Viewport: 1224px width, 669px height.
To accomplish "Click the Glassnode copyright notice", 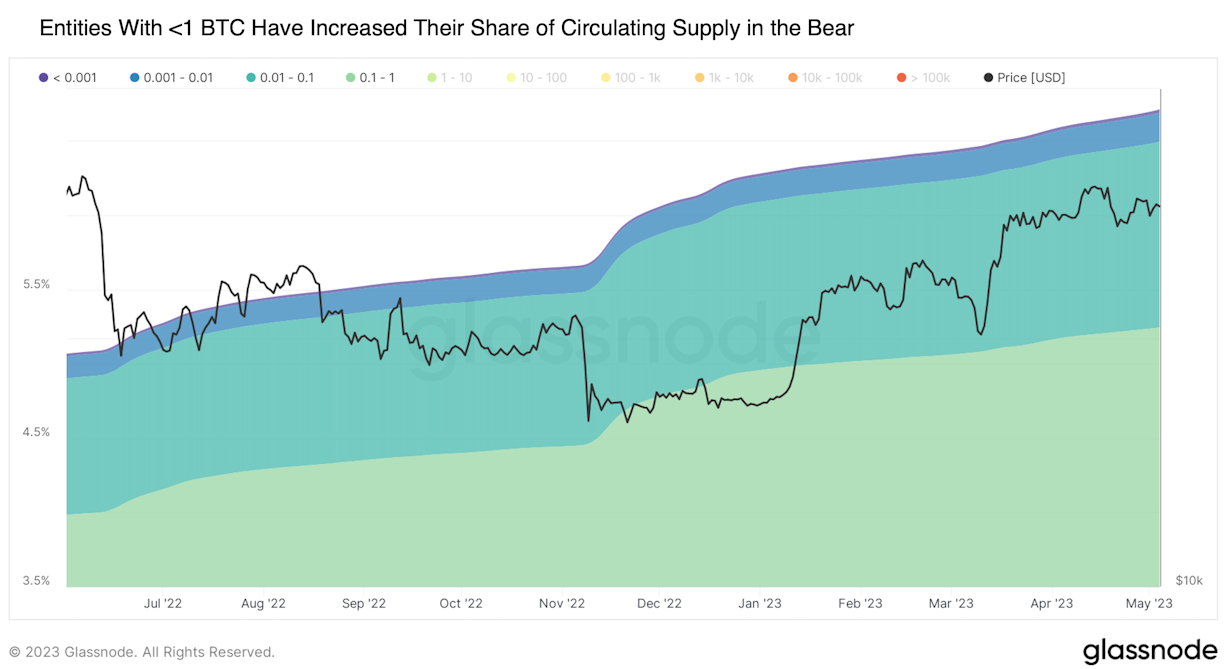I will 142,652.
